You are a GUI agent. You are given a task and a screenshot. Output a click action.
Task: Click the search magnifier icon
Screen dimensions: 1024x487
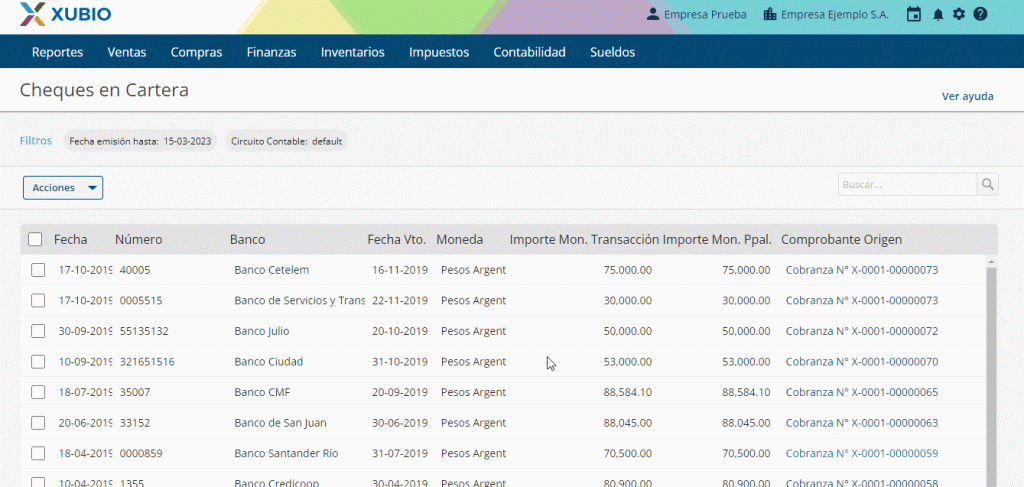coord(987,185)
